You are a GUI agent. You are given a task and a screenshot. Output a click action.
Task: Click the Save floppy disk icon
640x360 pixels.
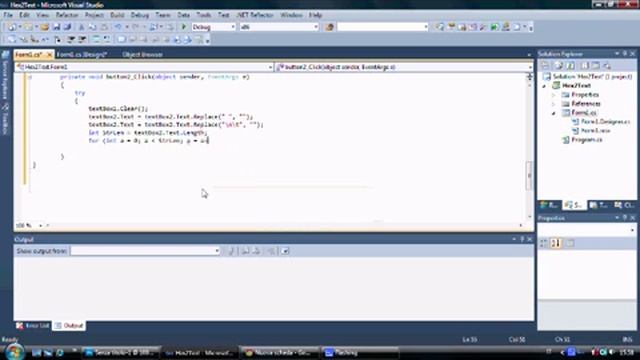pos(56,27)
